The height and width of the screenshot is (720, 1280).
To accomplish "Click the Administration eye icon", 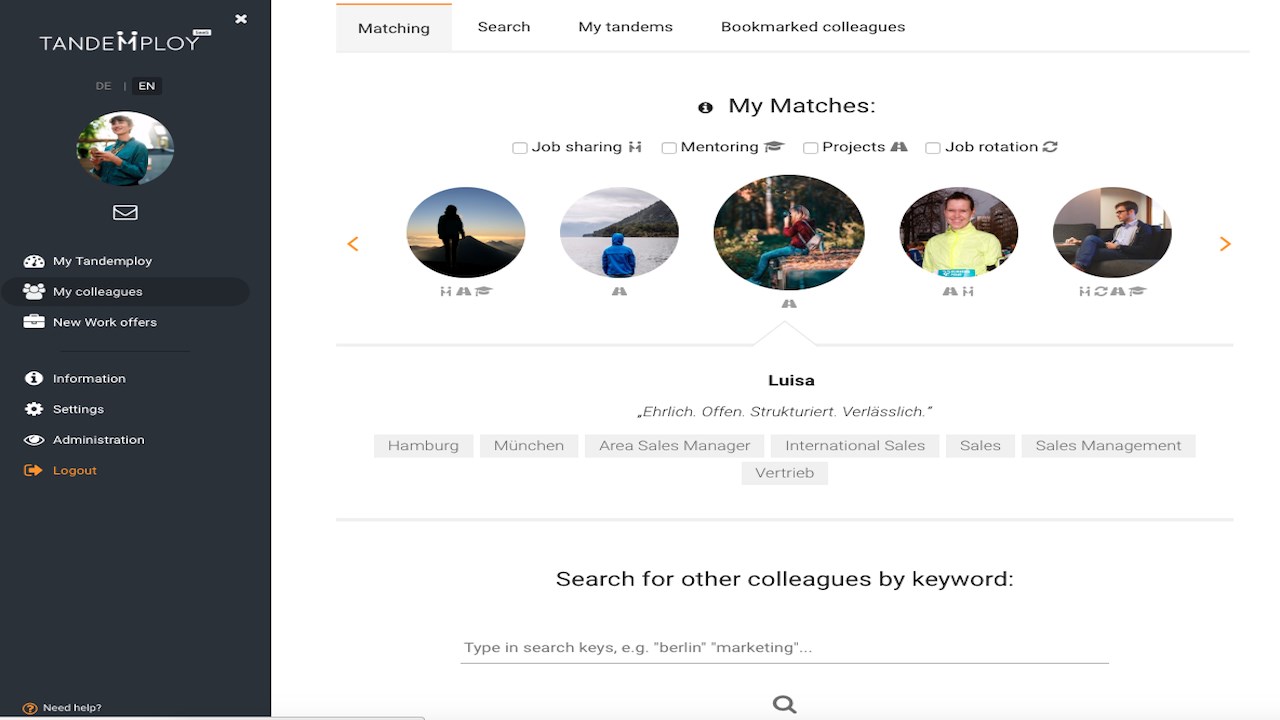I will [34, 440].
